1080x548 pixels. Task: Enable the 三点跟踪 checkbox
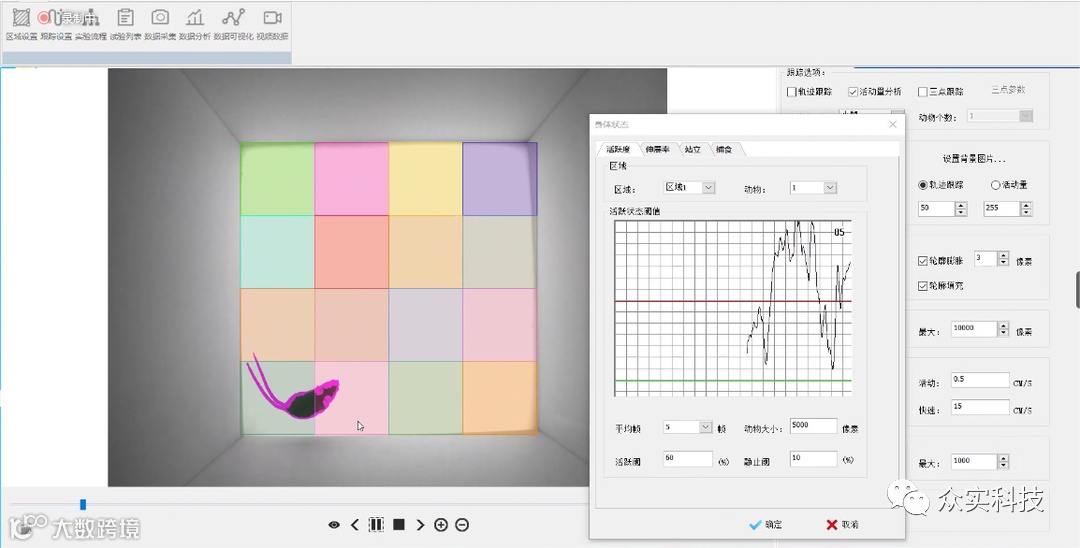(x=923, y=92)
